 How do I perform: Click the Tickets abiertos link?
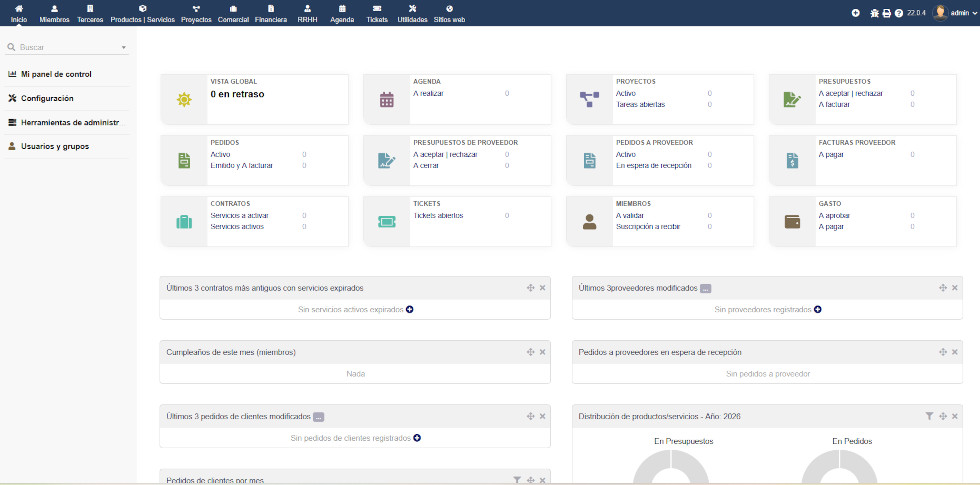pos(437,215)
